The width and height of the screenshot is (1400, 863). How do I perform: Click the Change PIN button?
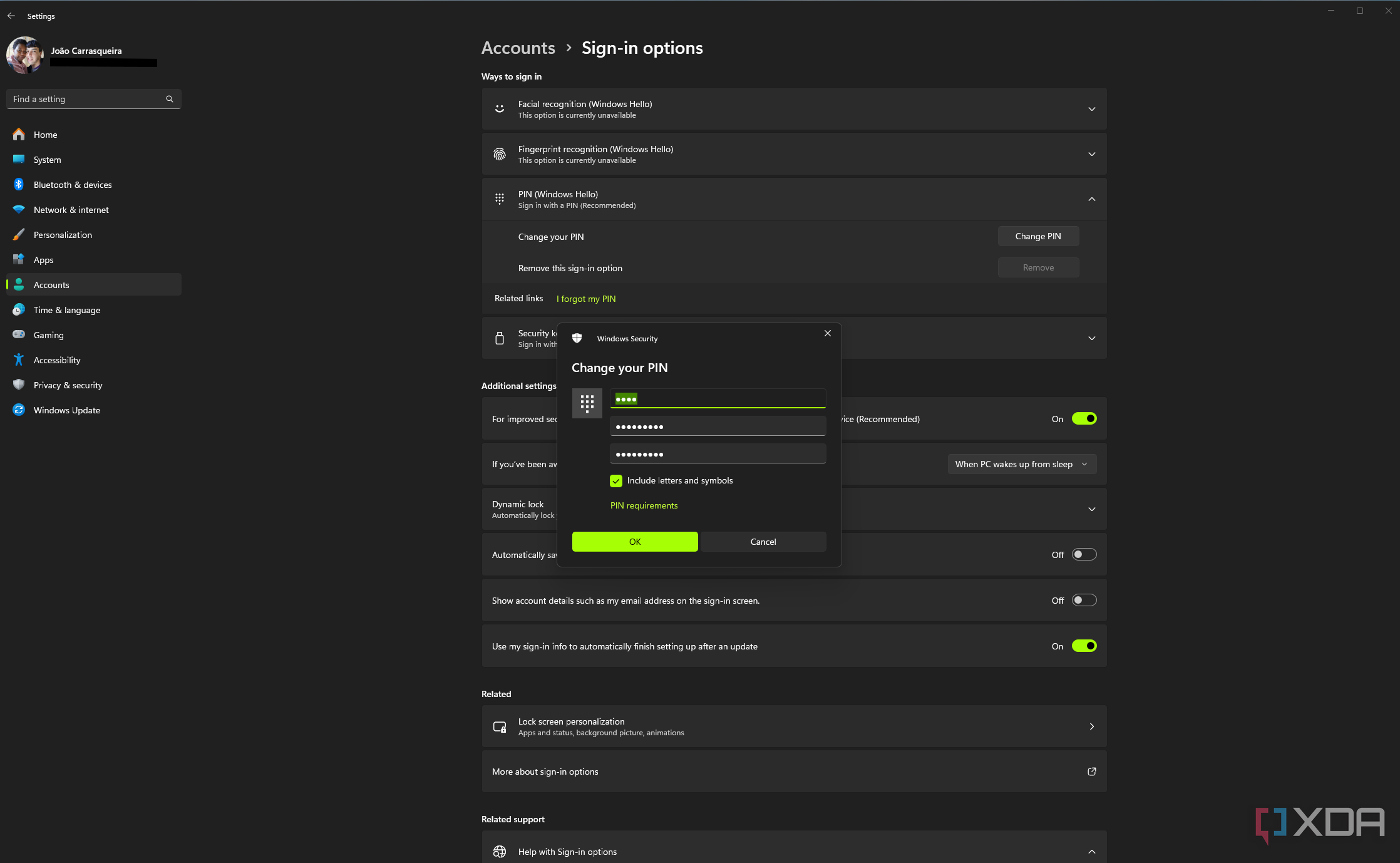(x=1038, y=236)
